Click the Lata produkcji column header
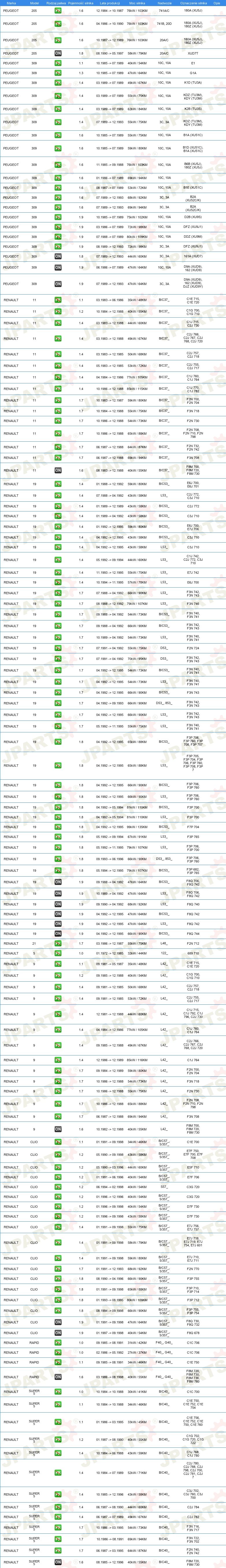This screenshot has height=1568, width=226. [110, 3]
